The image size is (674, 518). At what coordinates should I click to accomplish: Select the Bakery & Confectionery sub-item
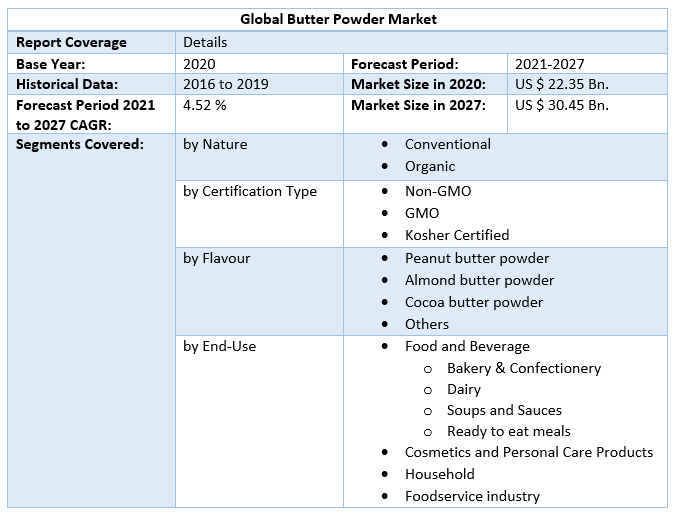point(524,368)
